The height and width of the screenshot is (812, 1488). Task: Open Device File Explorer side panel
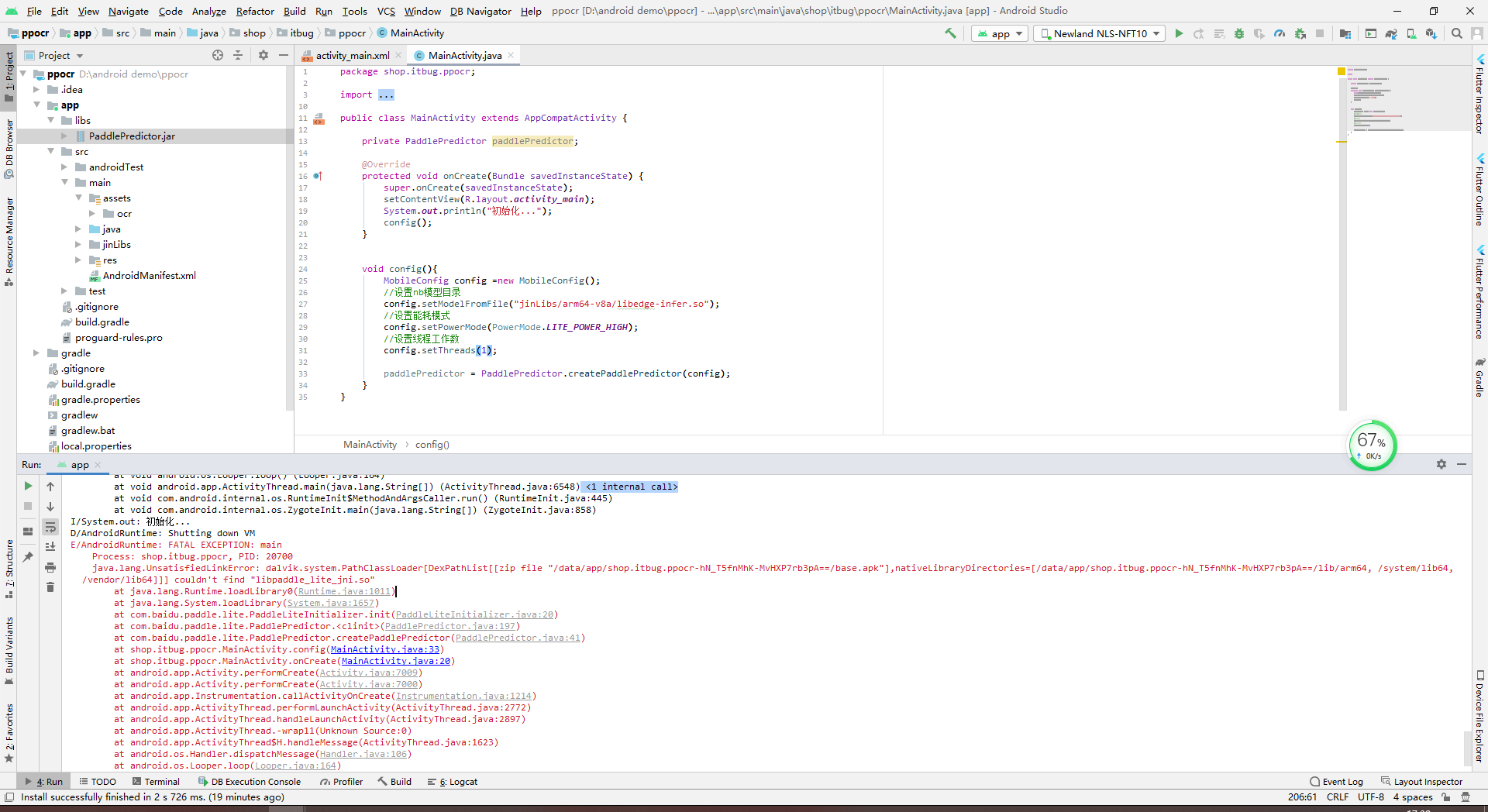point(1479,717)
